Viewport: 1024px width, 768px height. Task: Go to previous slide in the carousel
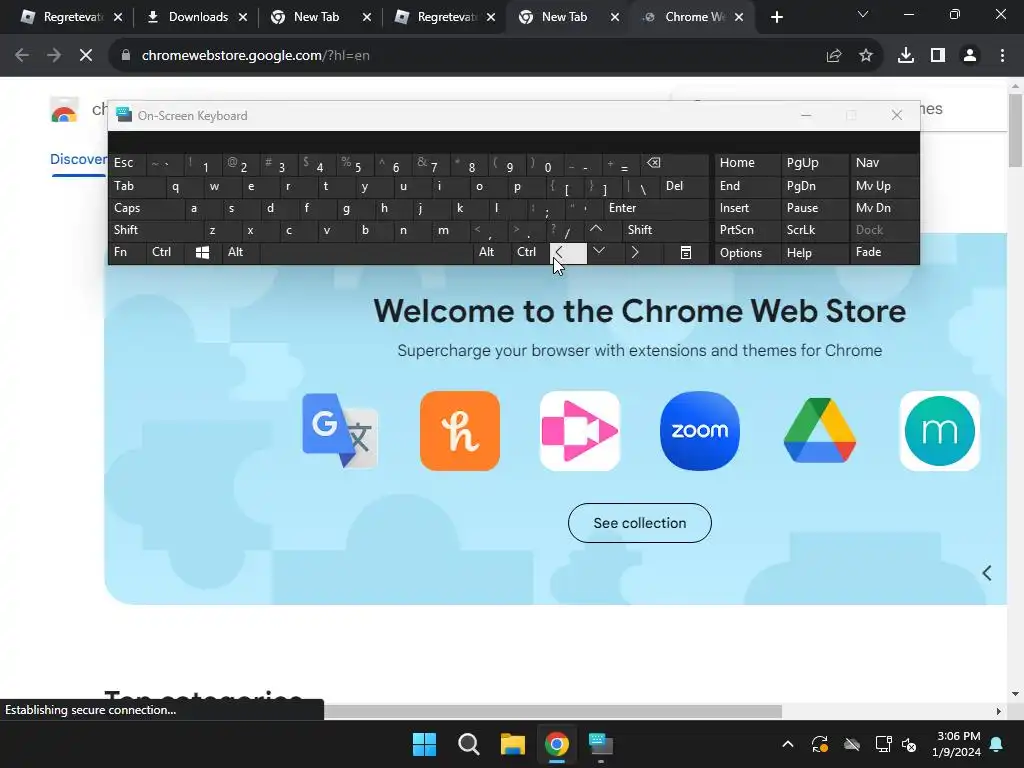click(987, 573)
